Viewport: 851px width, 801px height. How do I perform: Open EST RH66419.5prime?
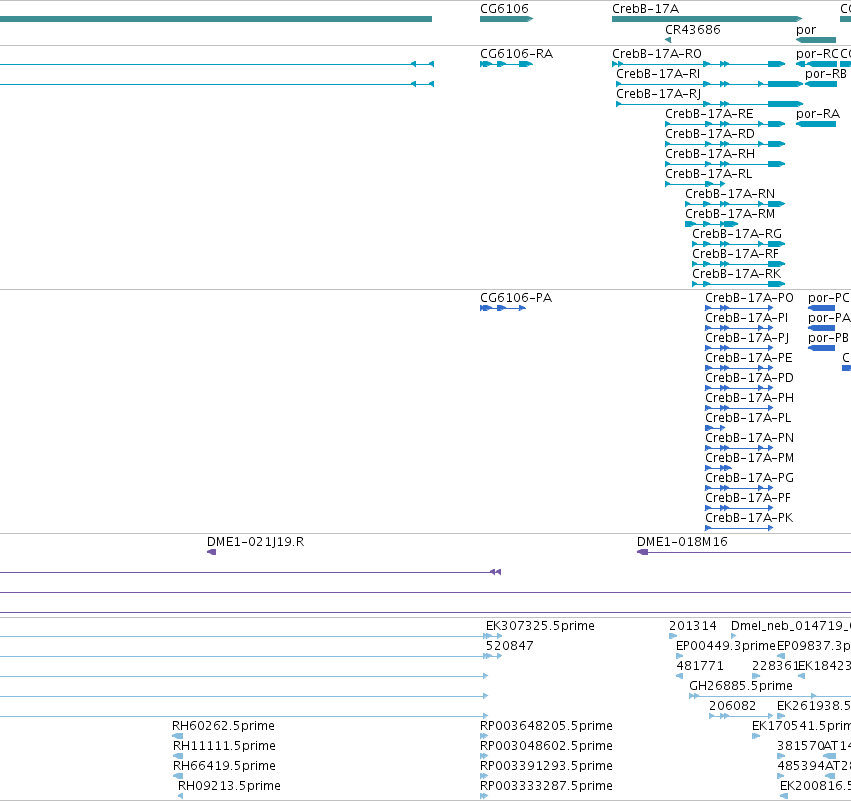click(224, 766)
